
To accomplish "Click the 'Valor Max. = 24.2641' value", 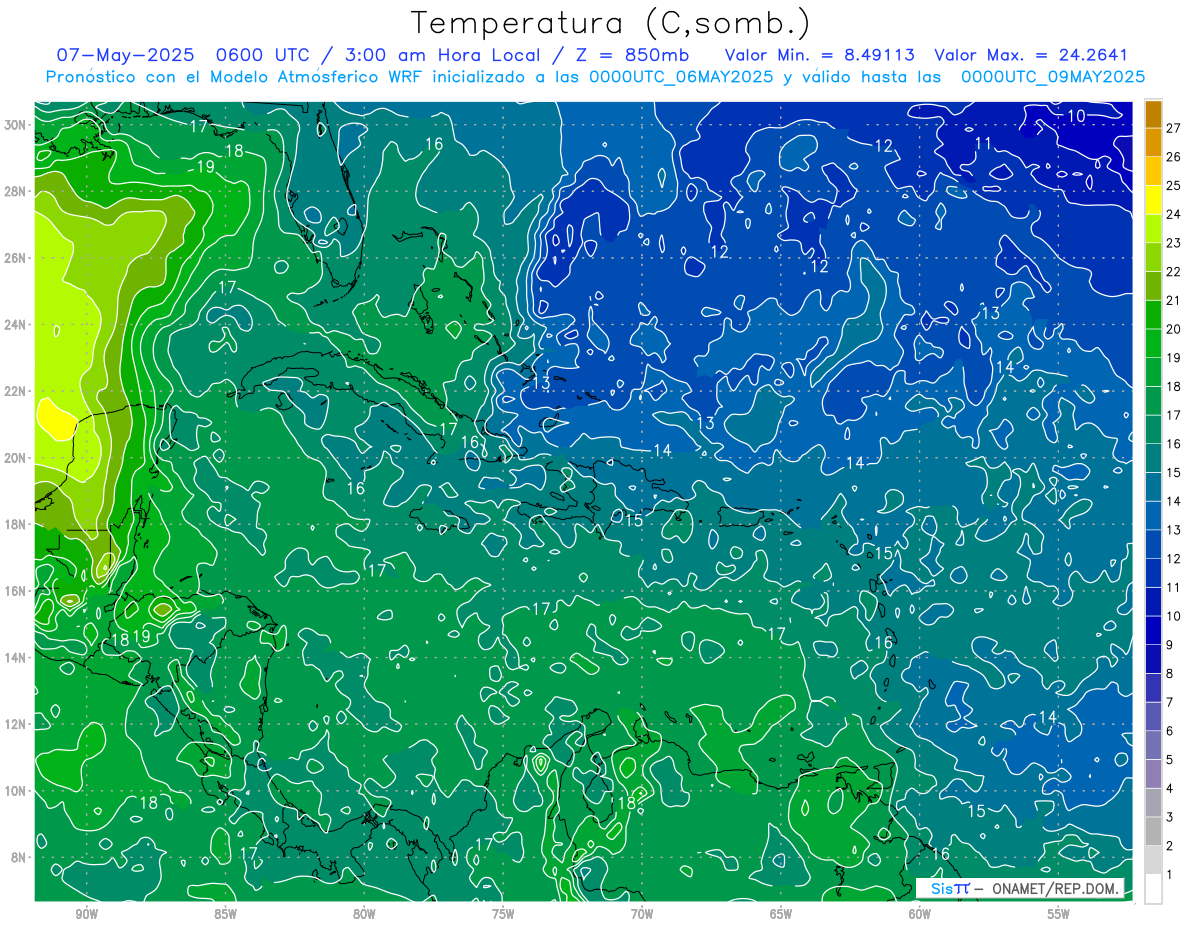I will coord(1031,55).
